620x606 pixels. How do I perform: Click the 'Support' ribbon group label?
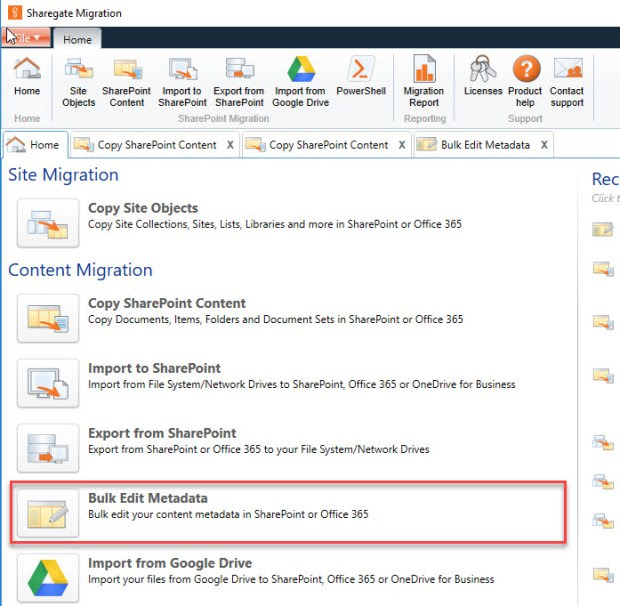click(x=525, y=119)
